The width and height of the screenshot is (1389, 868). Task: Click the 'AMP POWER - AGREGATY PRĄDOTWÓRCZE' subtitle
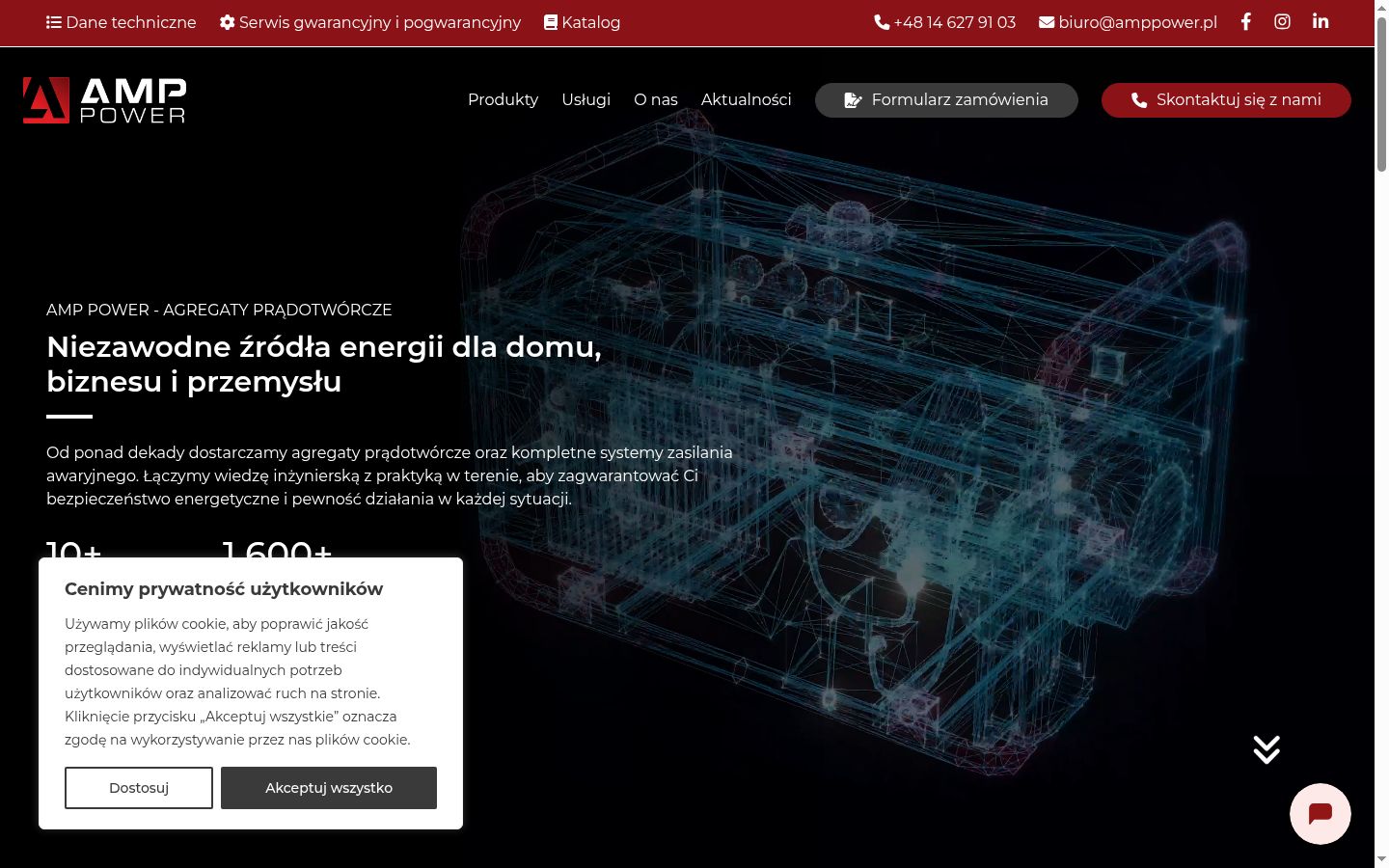click(x=219, y=310)
